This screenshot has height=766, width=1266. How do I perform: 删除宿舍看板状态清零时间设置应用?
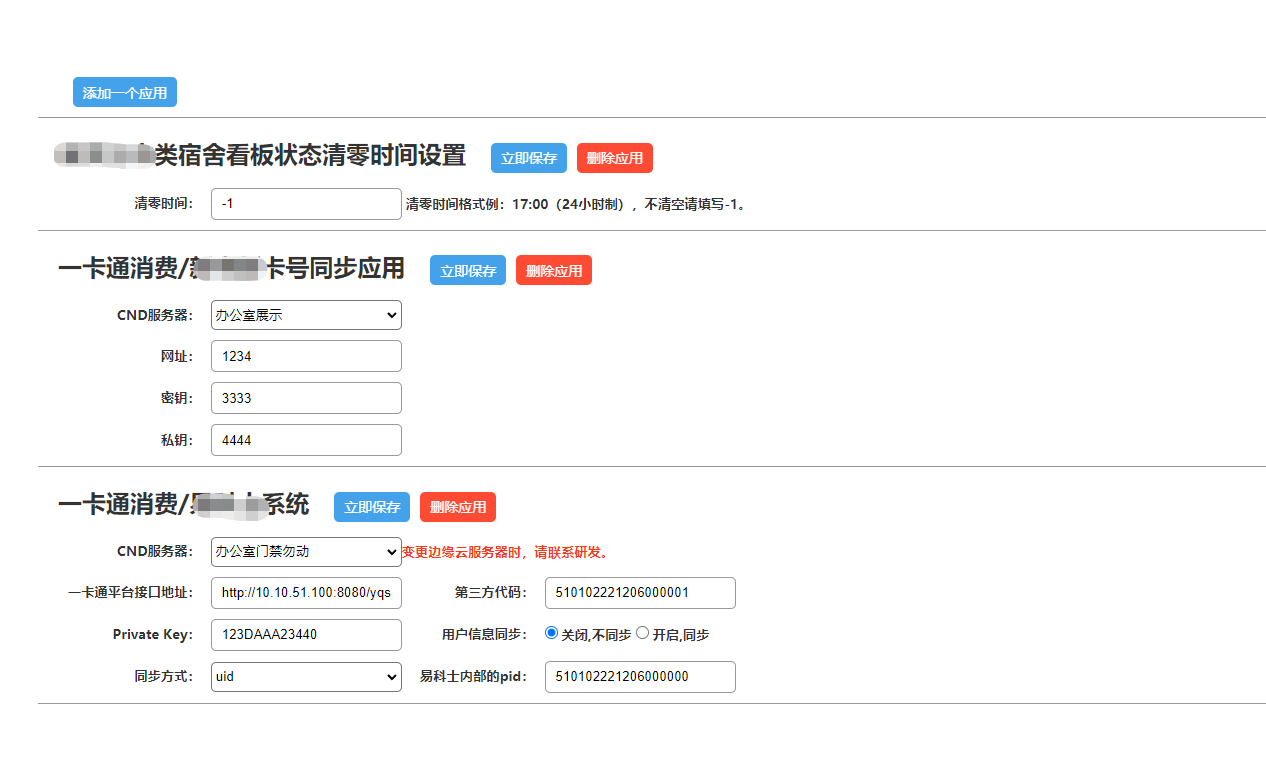pos(614,158)
